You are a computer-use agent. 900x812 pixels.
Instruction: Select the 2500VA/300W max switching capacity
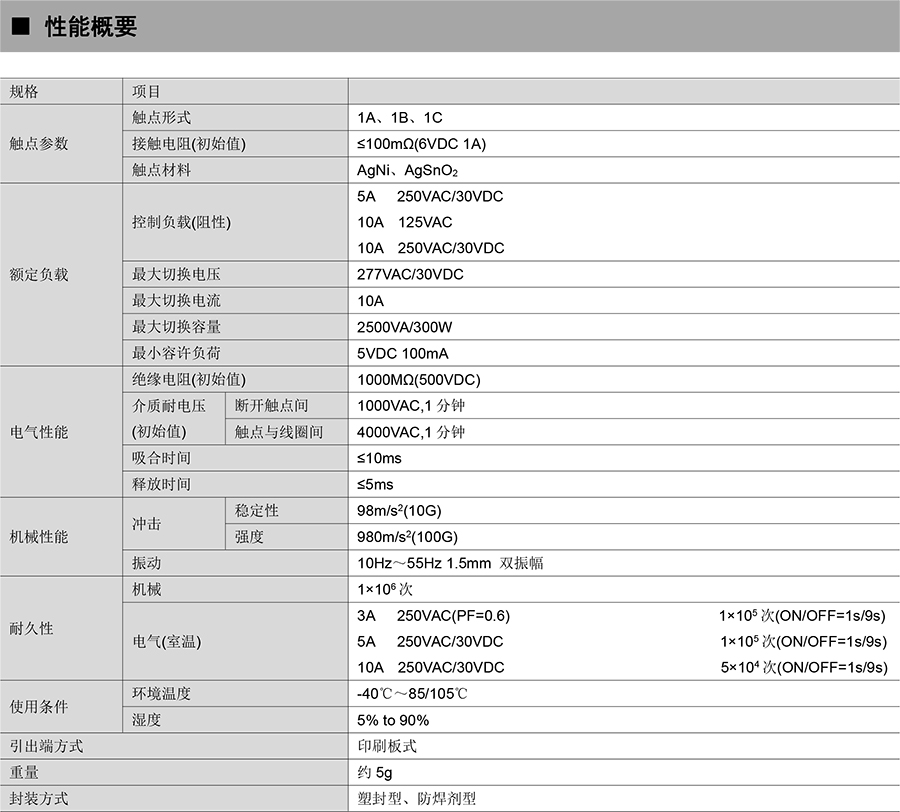(405, 327)
